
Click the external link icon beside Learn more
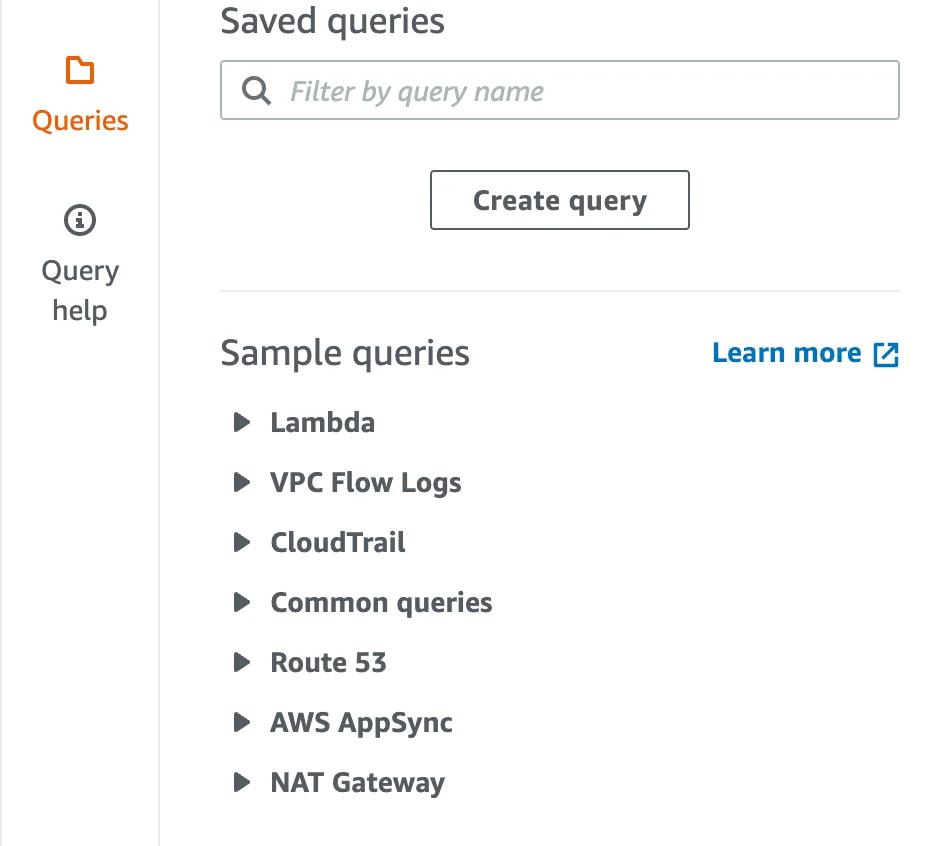[886, 354]
